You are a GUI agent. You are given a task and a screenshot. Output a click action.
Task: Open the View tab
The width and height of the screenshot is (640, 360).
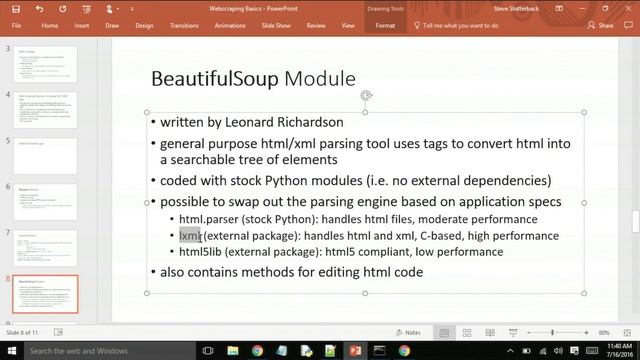point(348,25)
